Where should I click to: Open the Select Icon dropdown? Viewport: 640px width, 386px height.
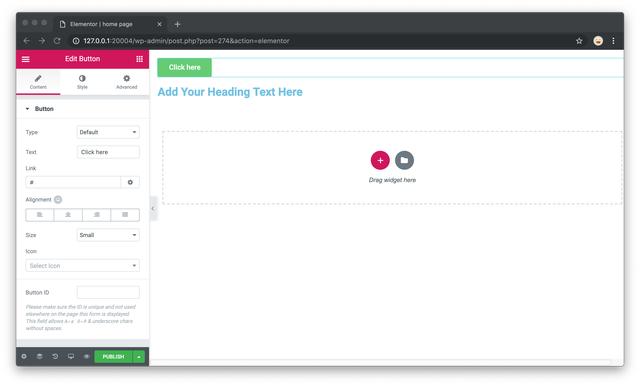point(82,266)
